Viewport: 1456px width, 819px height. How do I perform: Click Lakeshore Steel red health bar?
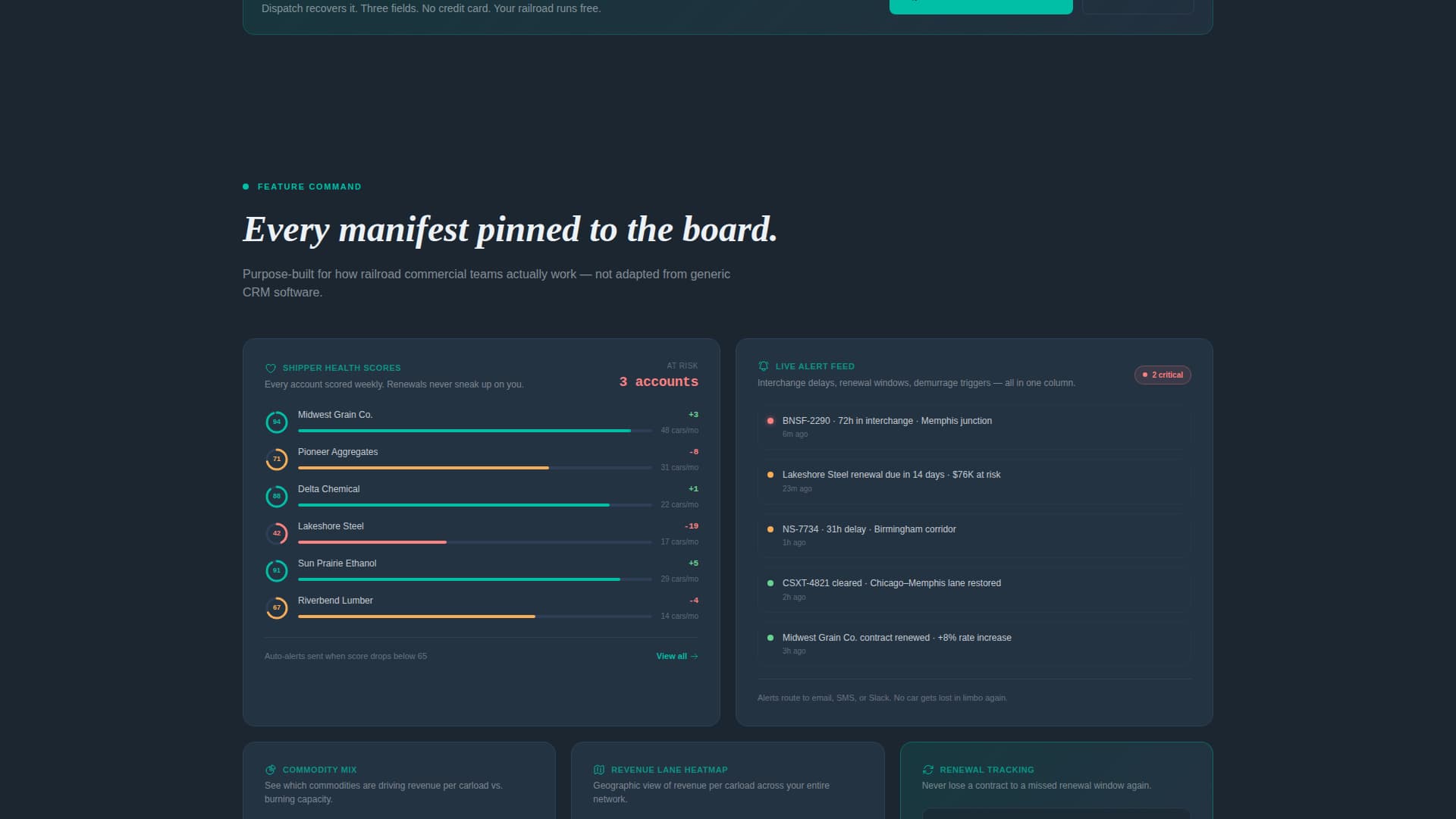(475, 542)
